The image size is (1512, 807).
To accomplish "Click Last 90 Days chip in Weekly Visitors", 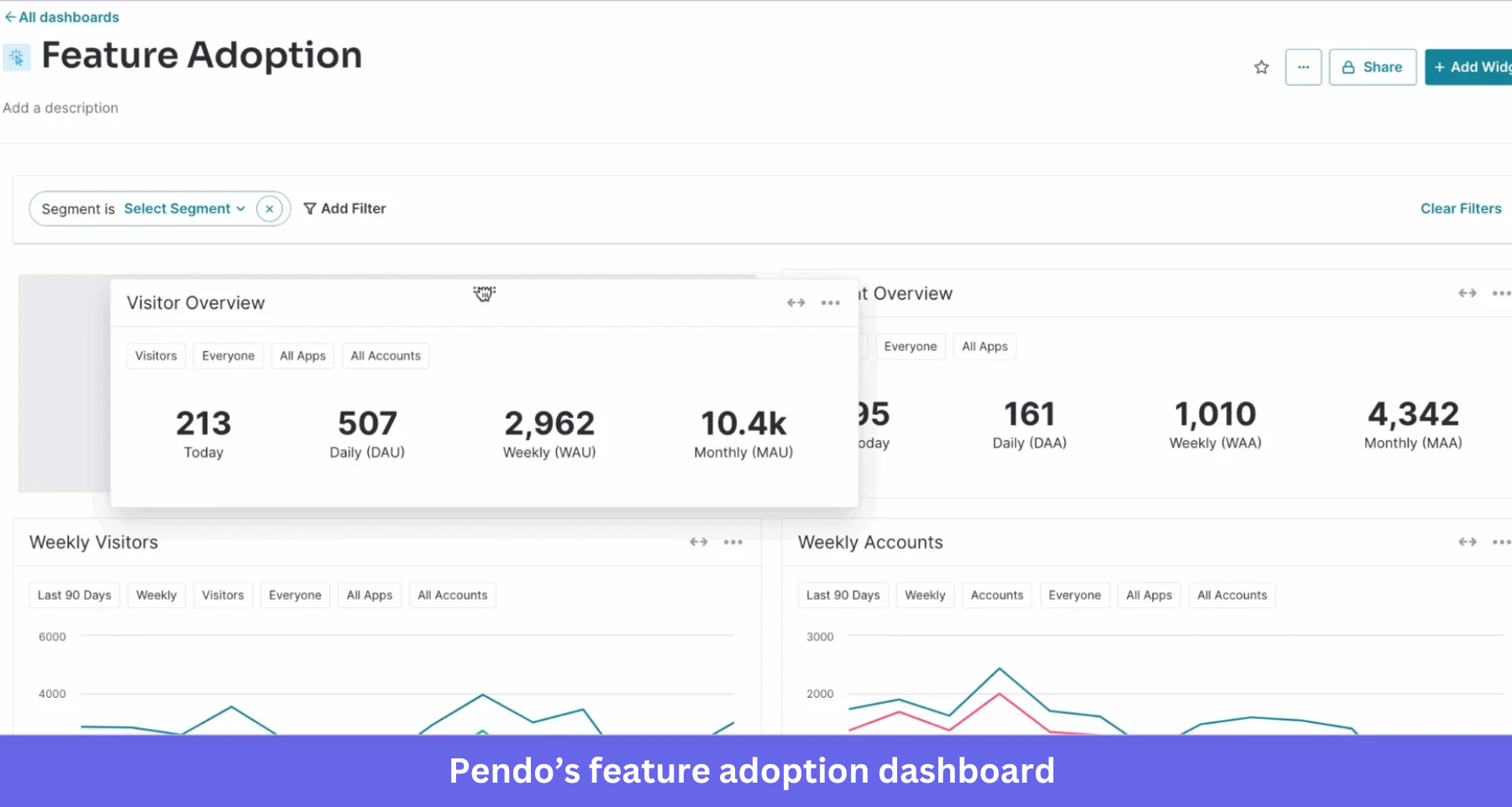I will (x=75, y=595).
